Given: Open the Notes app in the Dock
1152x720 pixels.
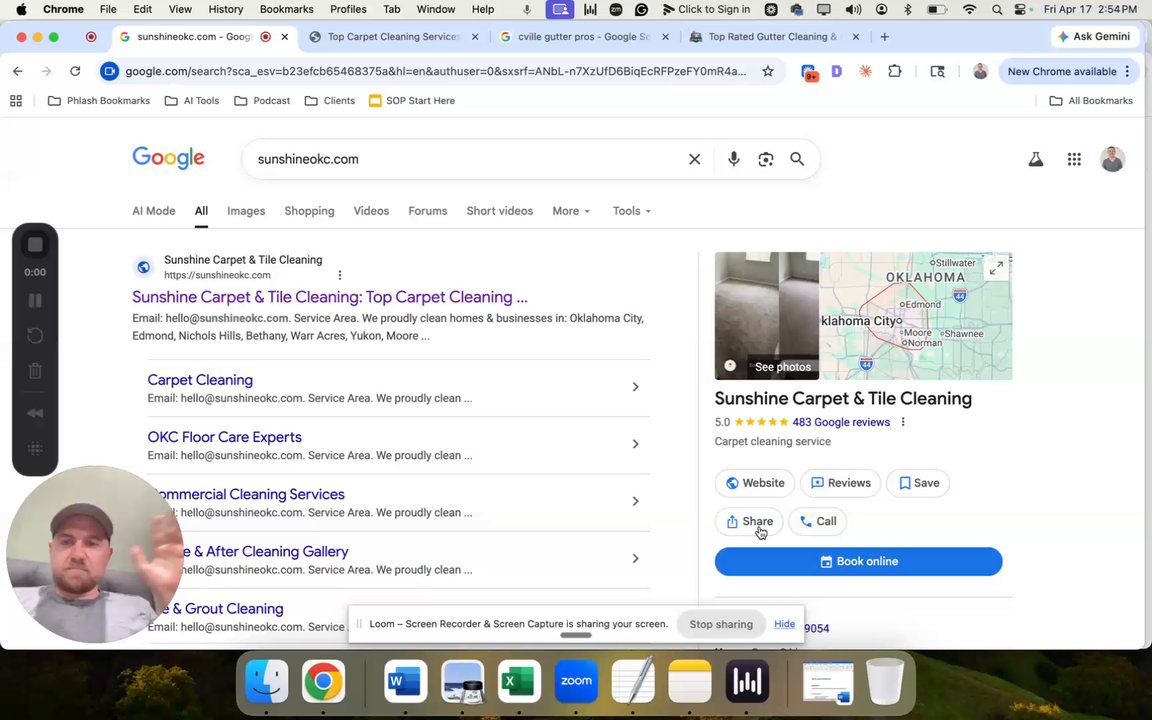Looking at the screenshot, I should (690, 681).
